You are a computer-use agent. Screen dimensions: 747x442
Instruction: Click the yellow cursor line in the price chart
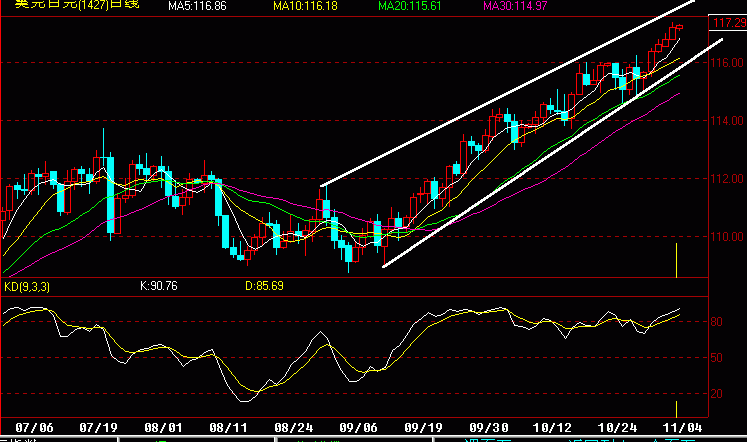click(x=676, y=260)
